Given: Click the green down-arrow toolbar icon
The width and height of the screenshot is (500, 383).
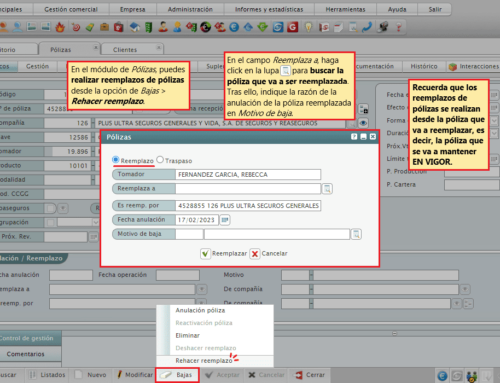Looking at the screenshot, I should 263,27.
